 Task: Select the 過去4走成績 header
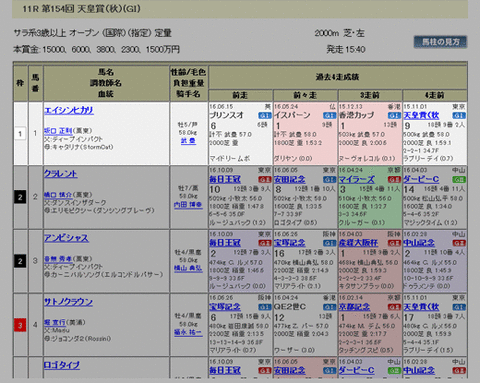click(337, 77)
